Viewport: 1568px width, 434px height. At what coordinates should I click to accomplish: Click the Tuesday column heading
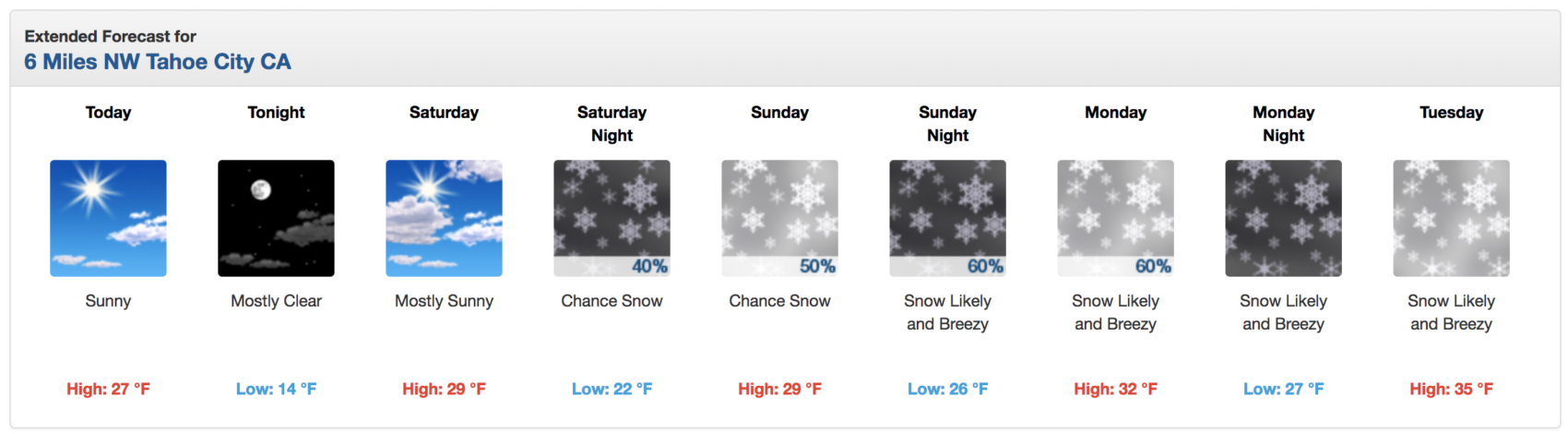(1451, 113)
